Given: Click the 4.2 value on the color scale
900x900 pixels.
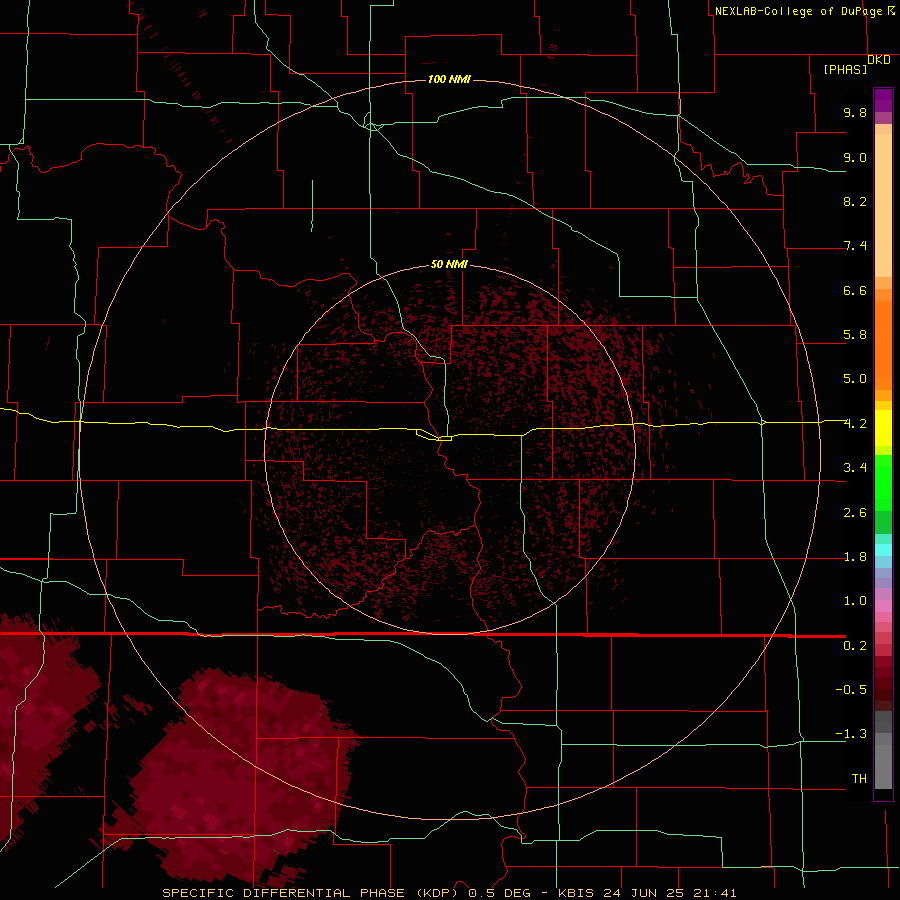Looking at the screenshot, I should pyautogui.click(x=855, y=424).
